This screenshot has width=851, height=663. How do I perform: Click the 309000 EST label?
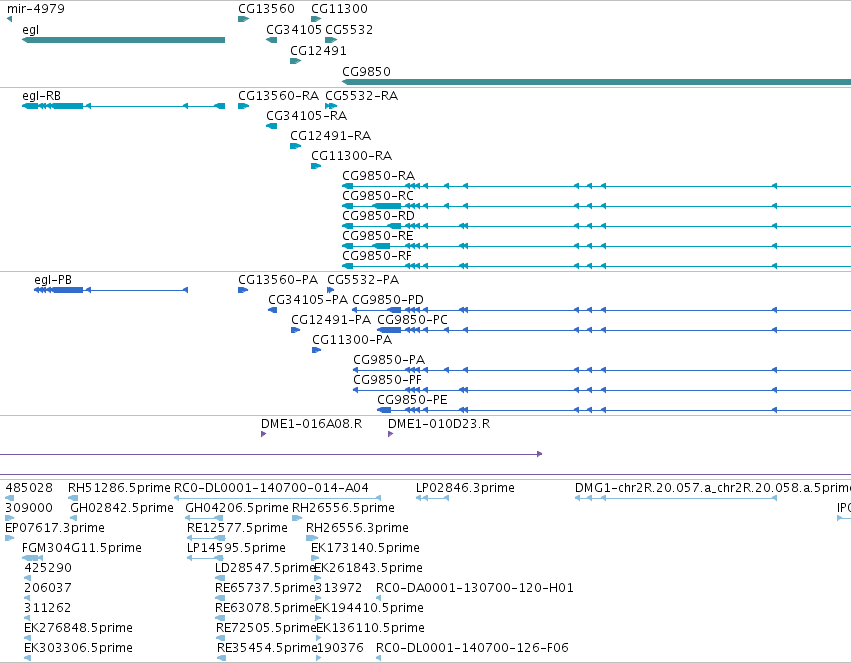pyautogui.click(x=29, y=508)
